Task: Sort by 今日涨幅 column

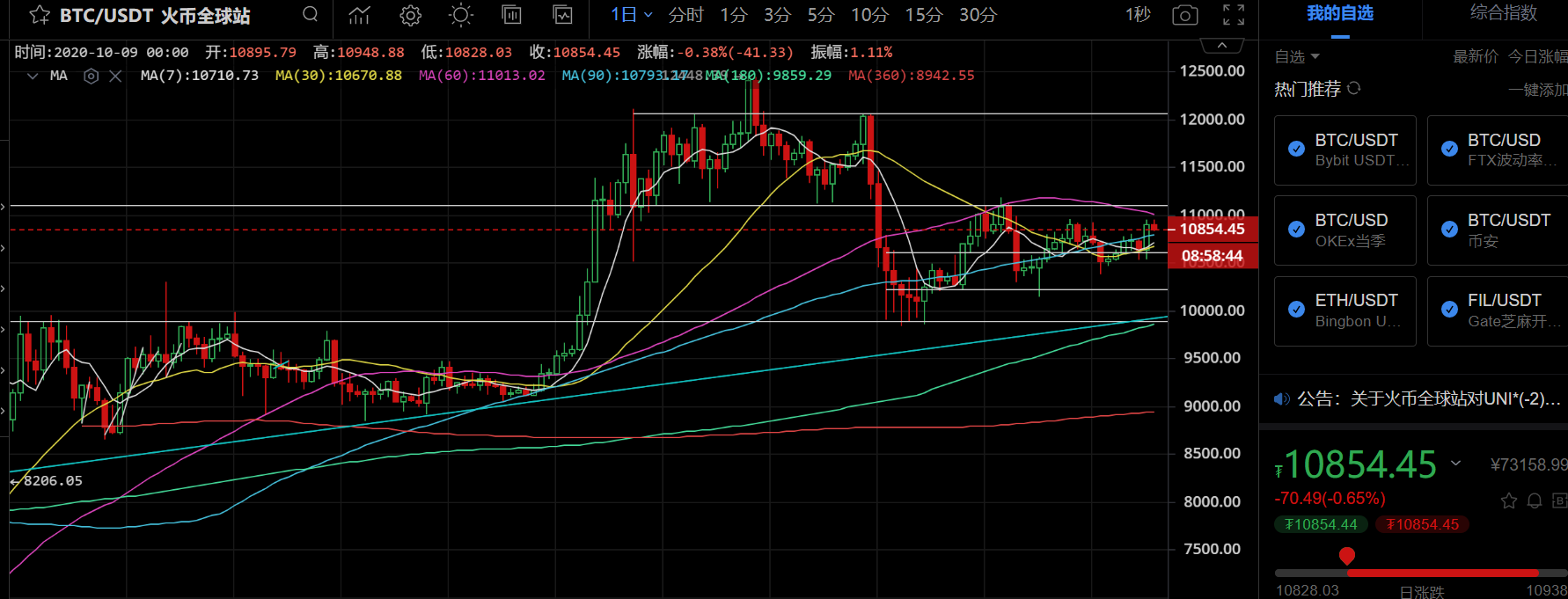Action: [1538, 56]
